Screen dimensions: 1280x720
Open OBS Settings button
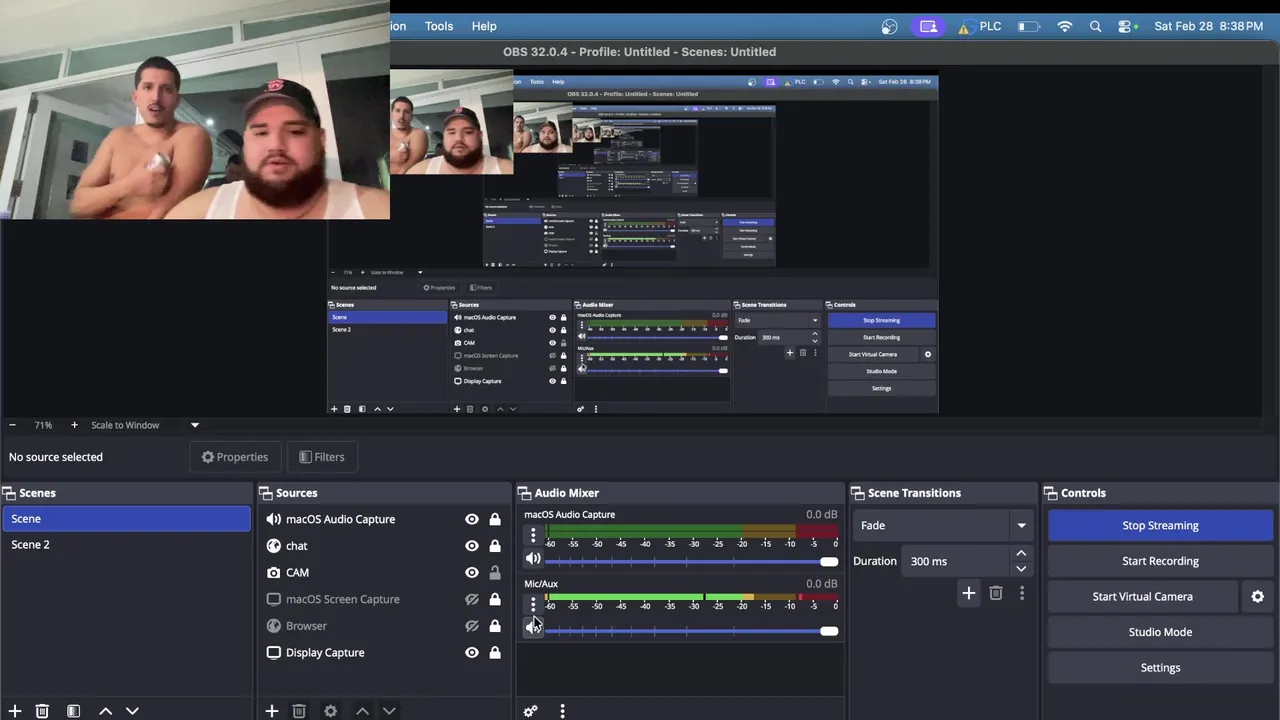pos(1160,668)
